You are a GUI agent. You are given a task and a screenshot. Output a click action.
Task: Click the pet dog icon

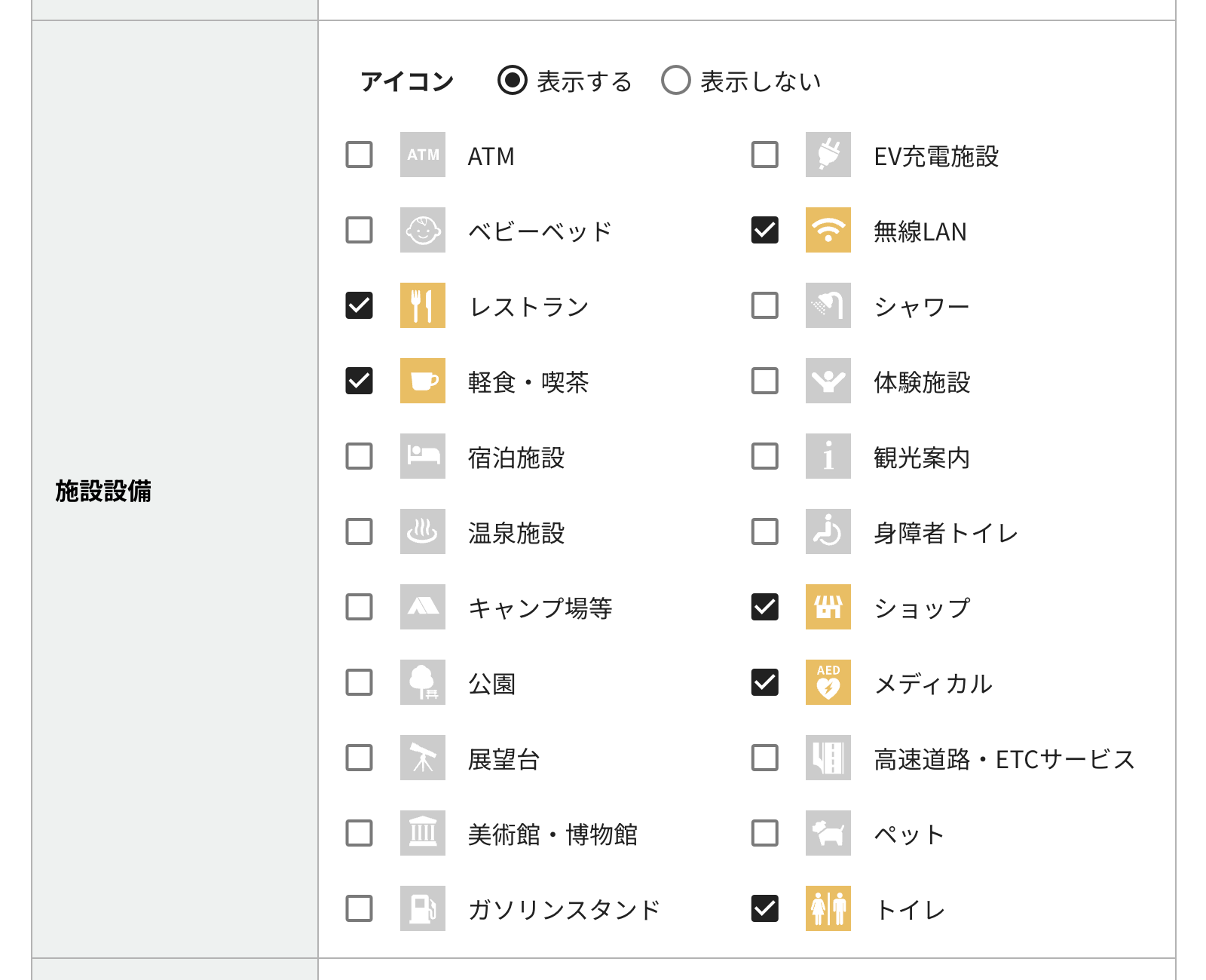pyautogui.click(x=828, y=833)
